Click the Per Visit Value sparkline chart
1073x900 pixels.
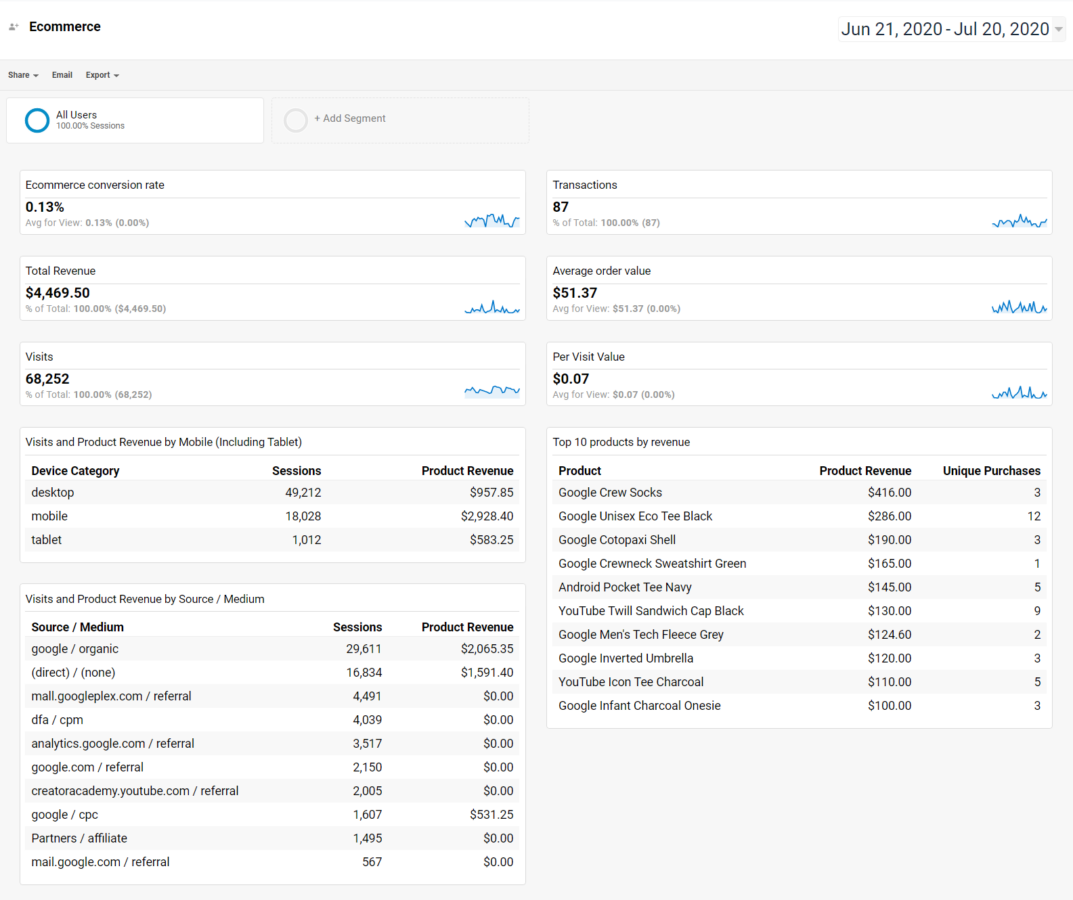[1019, 393]
